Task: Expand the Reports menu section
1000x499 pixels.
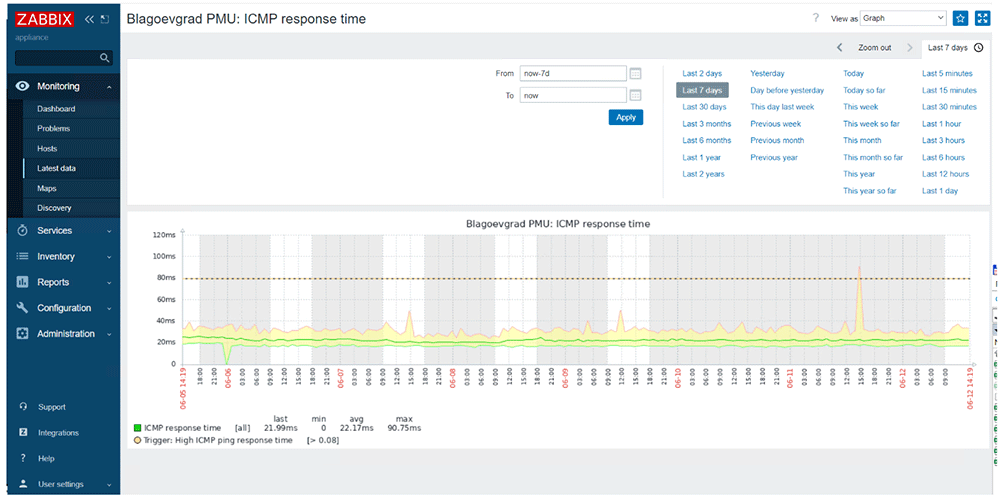Action: click(109, 283)
